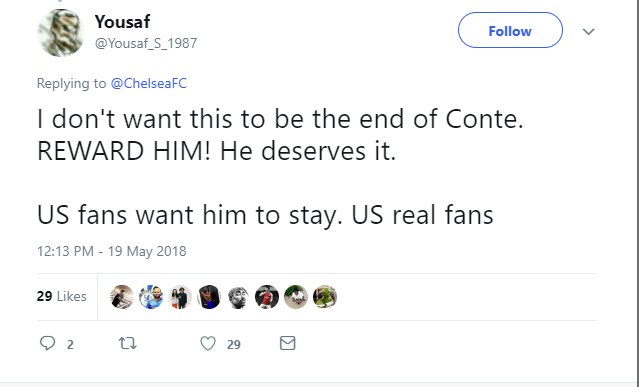
Task: Open the red-shirt player liker avatar
Action: (x=267, y=297)
